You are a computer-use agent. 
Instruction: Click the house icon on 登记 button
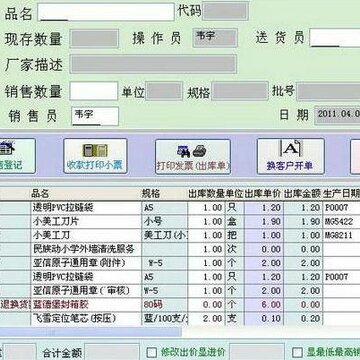(x=6, y=148)
